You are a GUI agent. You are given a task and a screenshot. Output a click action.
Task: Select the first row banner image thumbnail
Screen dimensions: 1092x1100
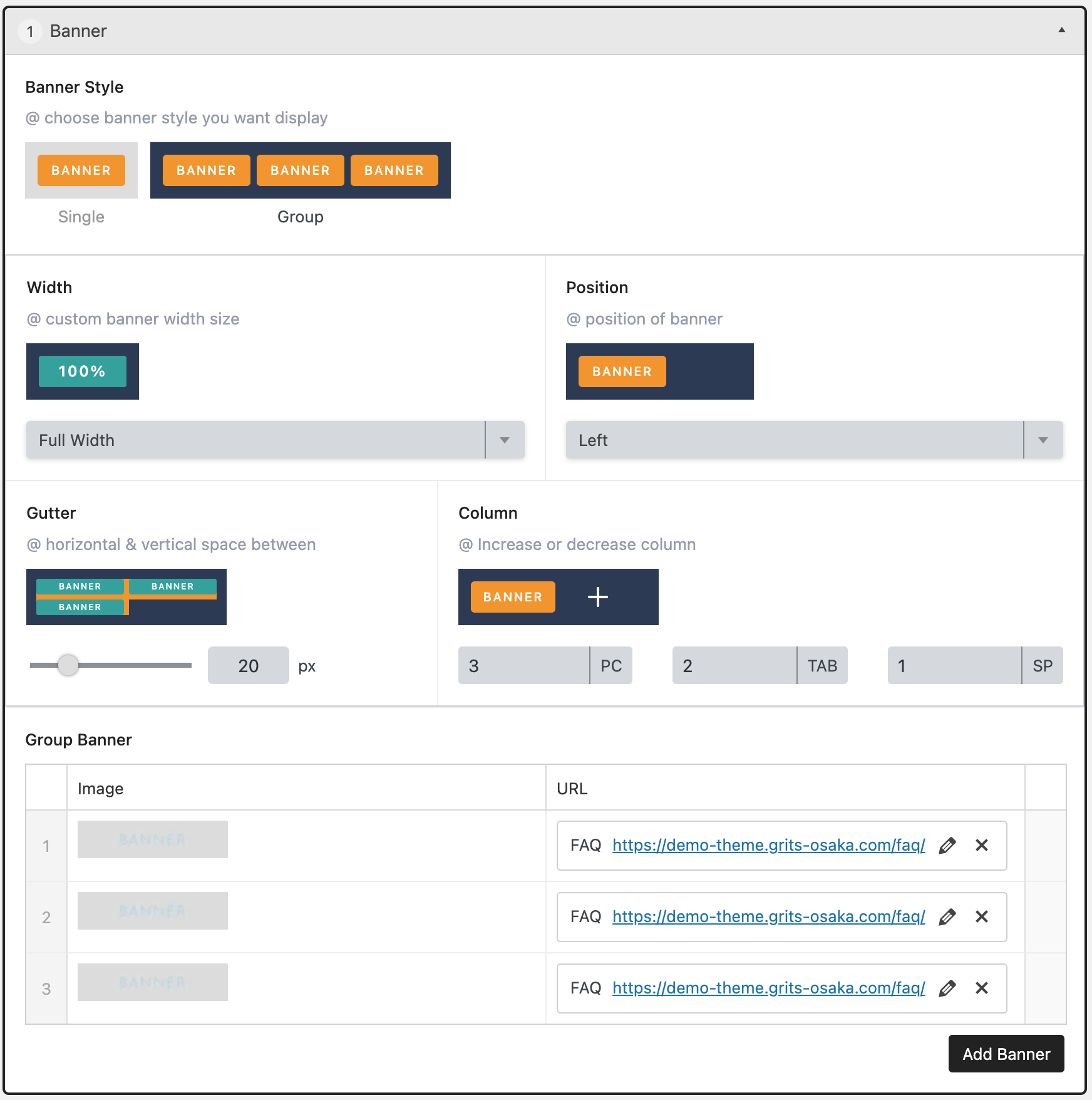pyautogui.click(x=153, y=839)
